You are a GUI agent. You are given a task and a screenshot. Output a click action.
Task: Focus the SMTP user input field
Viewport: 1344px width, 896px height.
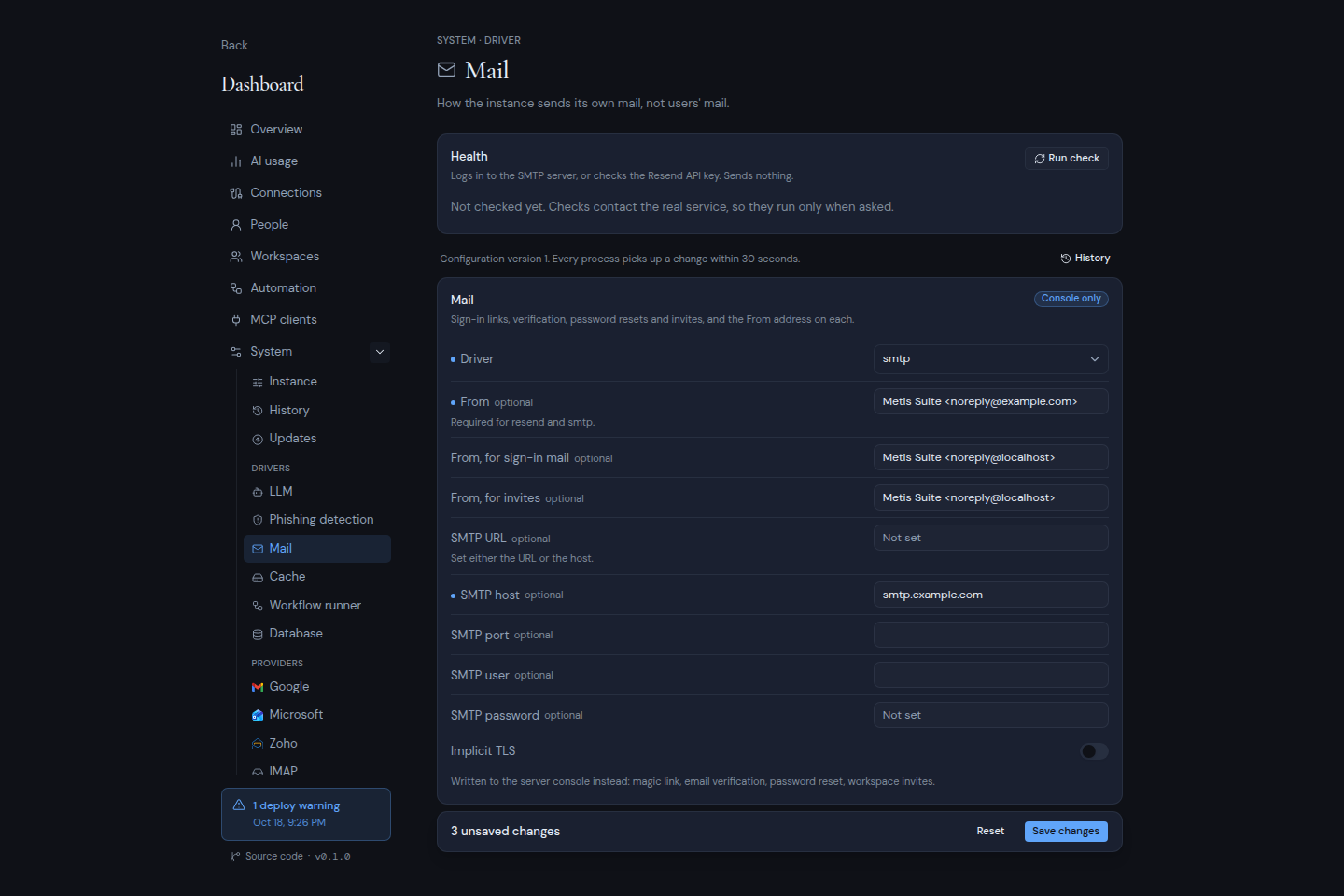[x=991, y=676]
